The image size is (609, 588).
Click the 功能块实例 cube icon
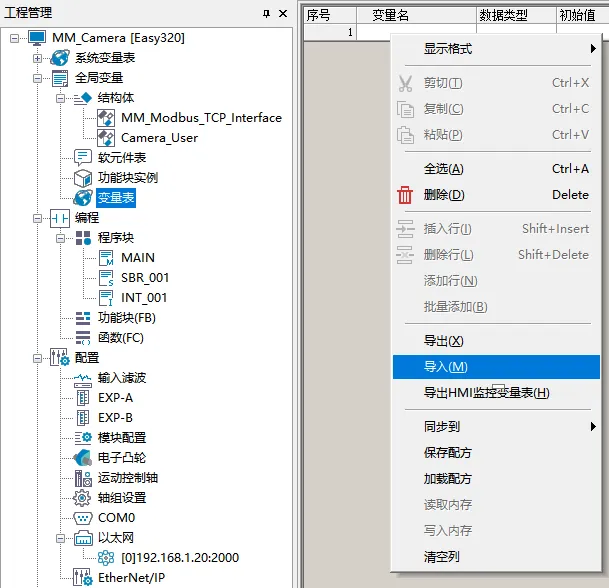coord(83,178)
